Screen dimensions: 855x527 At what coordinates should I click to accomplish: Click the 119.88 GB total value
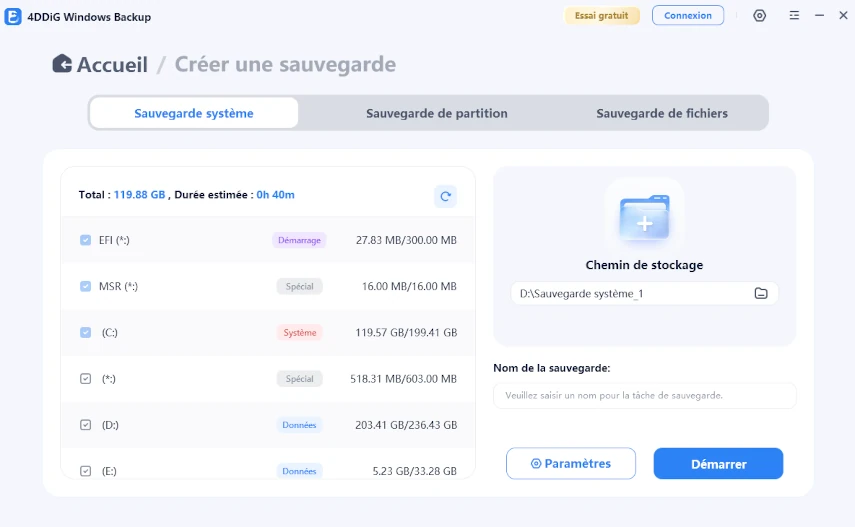[x=139, y=195]
